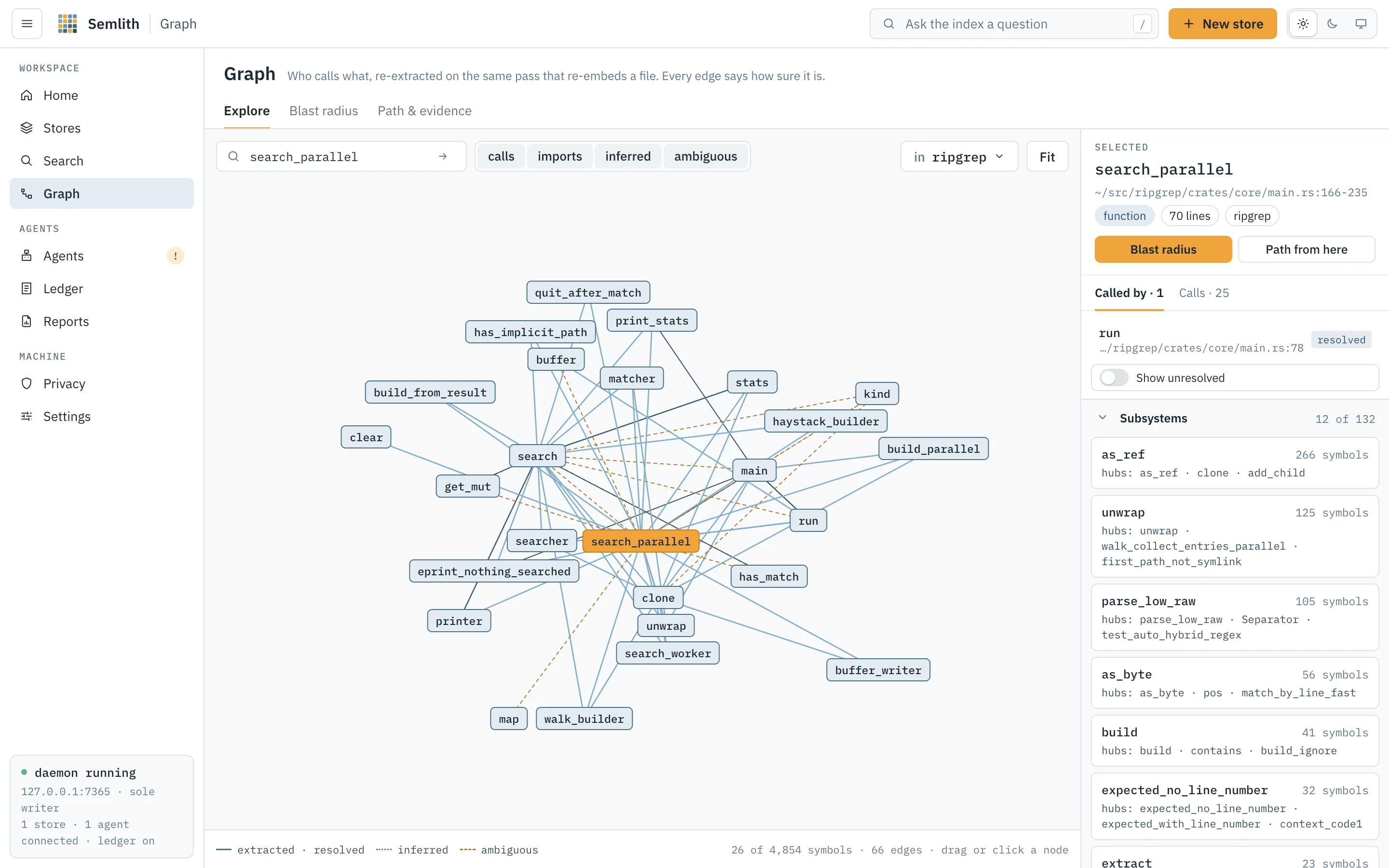The image size is (1389, 868).
Task: Click the daemon running status card
Action: (x=102, y=806)
